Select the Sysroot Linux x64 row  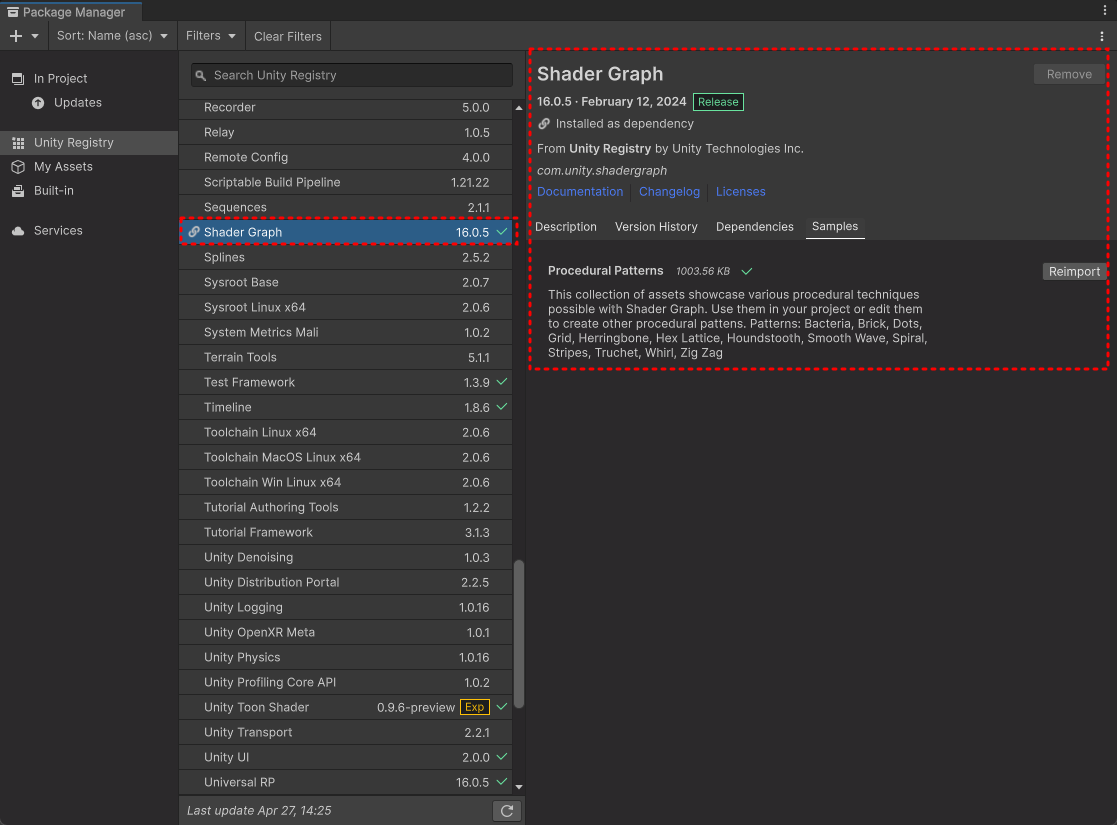click(x=346, y=307)
